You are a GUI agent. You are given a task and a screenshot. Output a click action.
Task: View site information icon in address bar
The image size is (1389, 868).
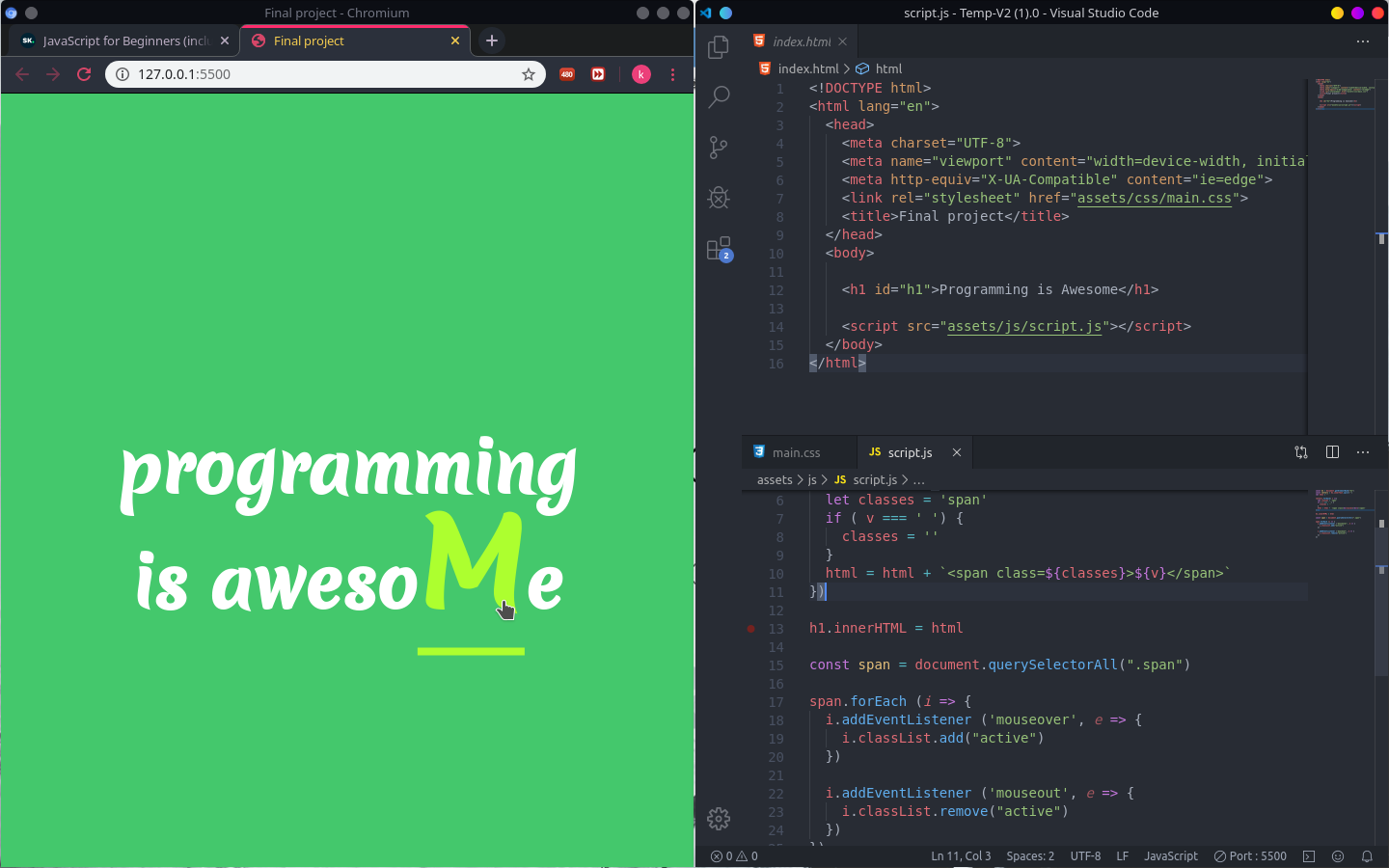click(123, 74)
